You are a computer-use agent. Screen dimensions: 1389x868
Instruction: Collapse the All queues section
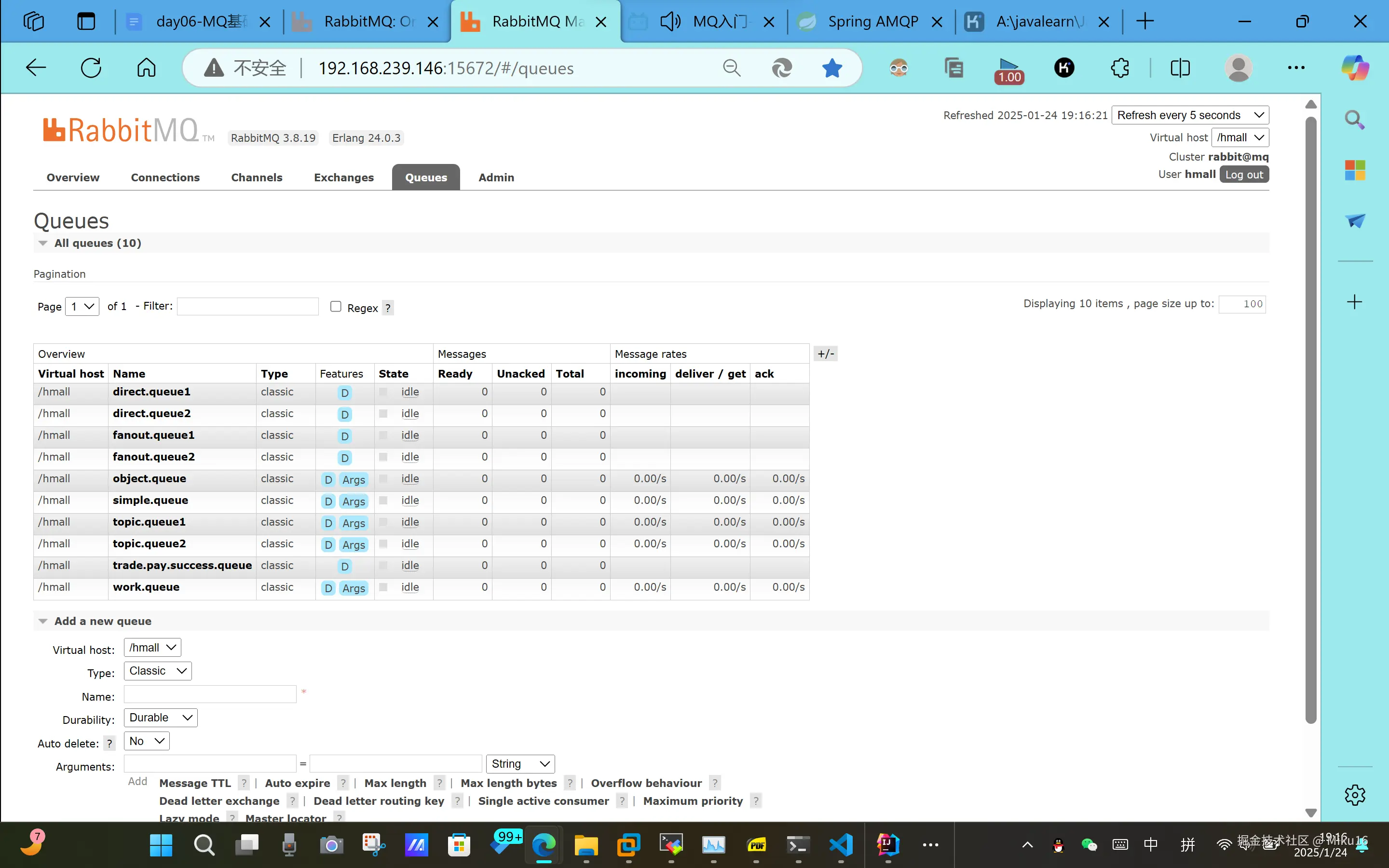[x=43, y=243]
